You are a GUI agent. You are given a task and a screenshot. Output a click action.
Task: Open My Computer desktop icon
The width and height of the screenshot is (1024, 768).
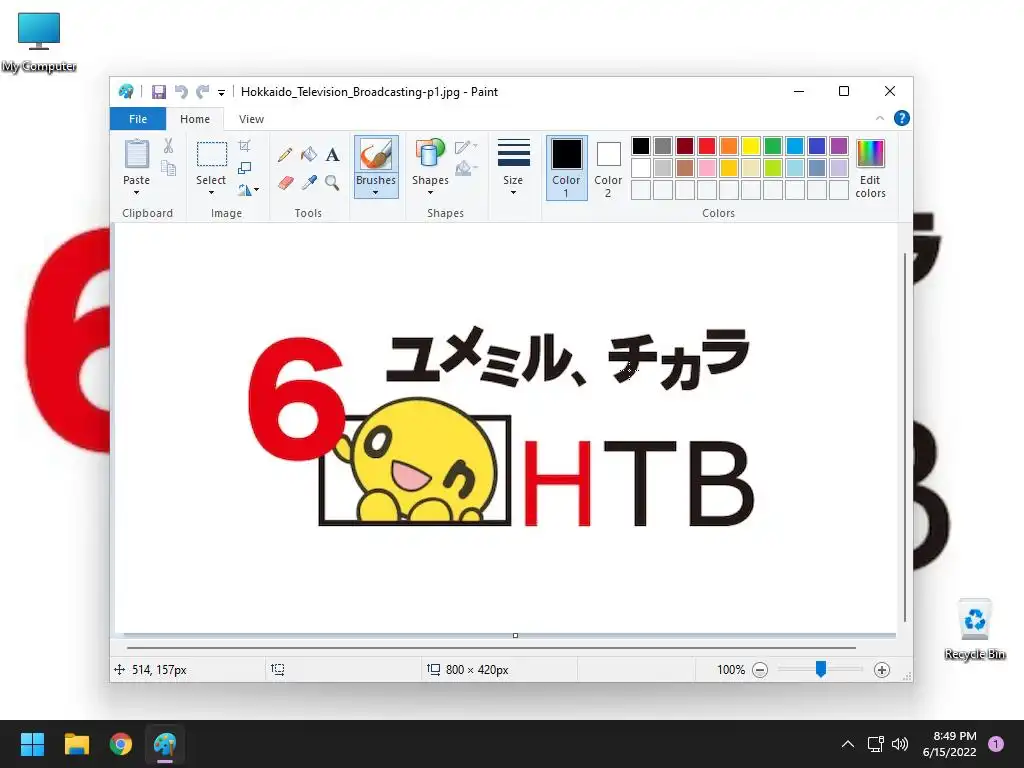pos(39,42)
